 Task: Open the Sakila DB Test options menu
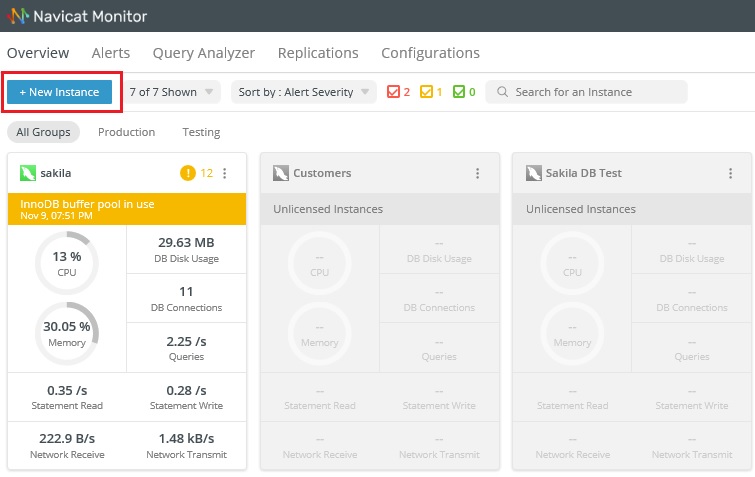pos(730,173)
